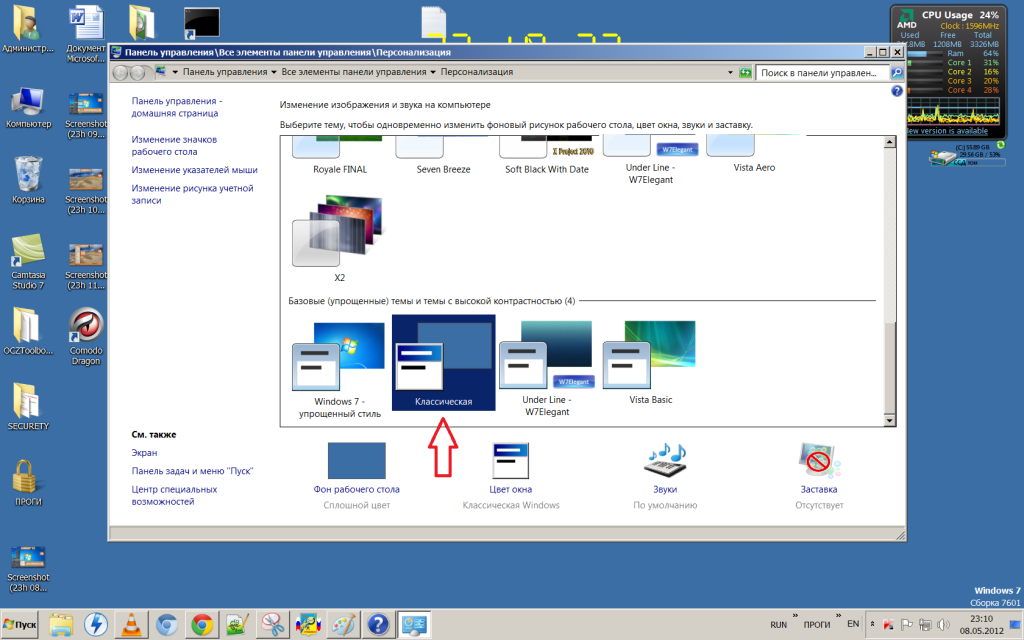Click the Звуки link text
This screenshot has height=640, width=1024.
tap(665, 489)
